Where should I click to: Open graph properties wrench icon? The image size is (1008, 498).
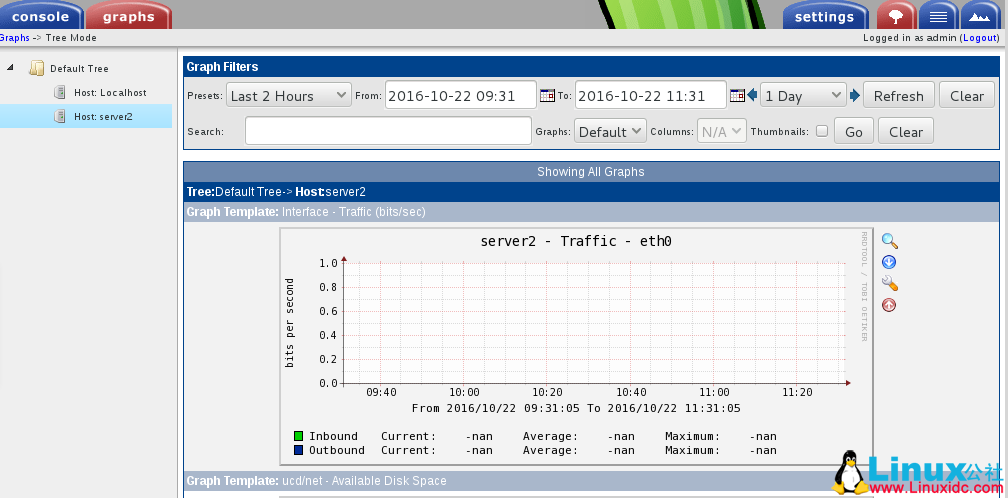[x=889, y=284]
